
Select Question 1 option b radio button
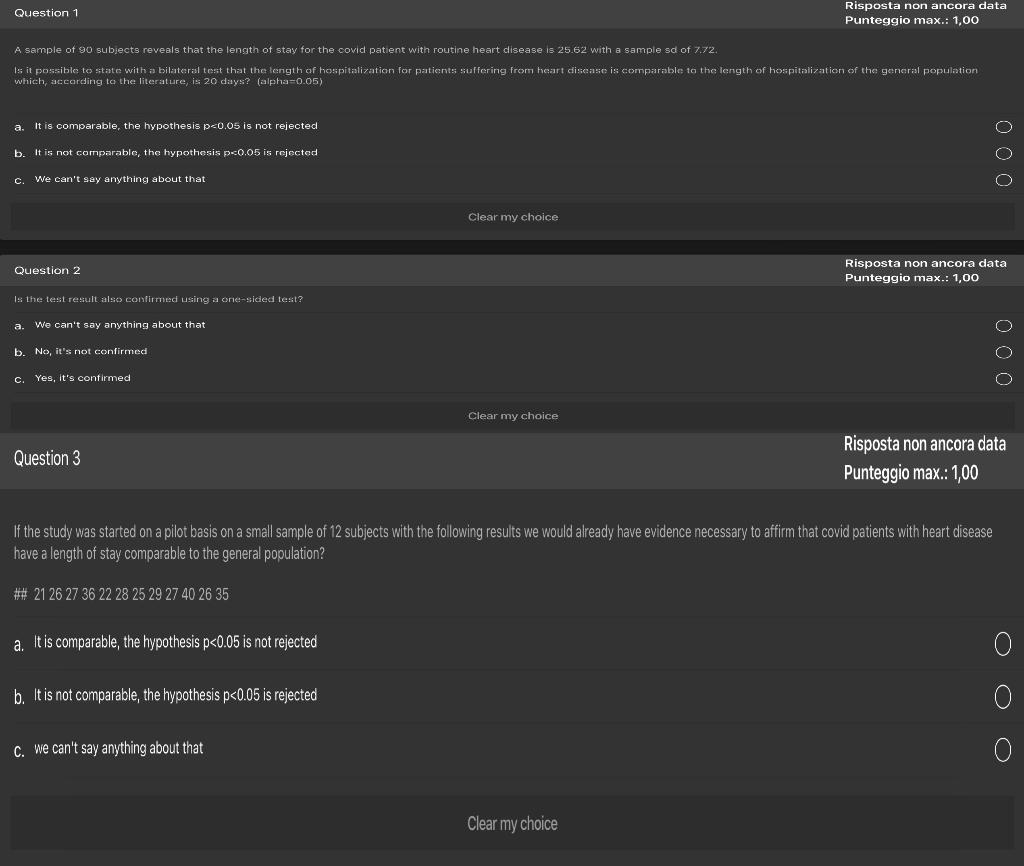click(1003, 153)
